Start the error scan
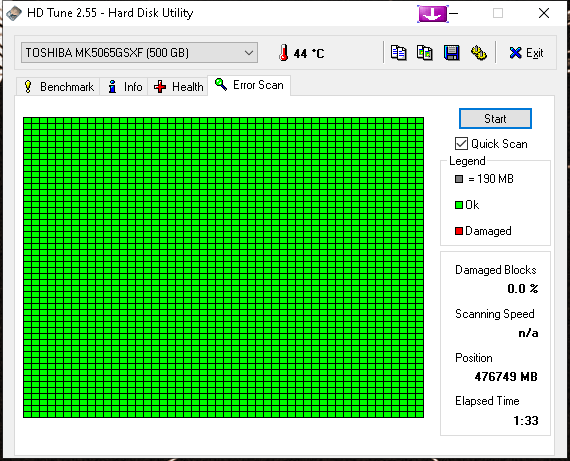The image size is (570, 461). point(495,119)
